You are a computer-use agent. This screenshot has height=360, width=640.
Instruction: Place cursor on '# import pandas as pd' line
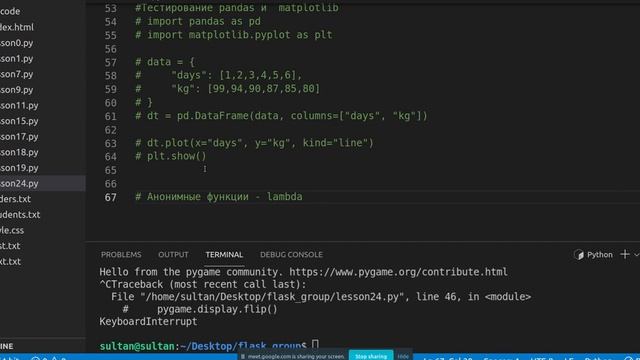tap(198, 21)
